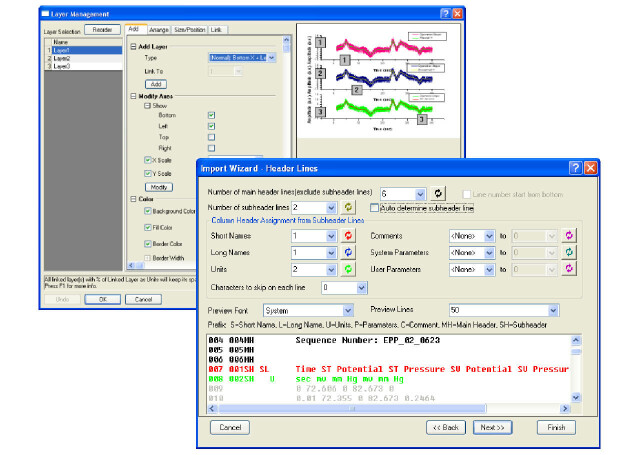Click the magenta refresh icon in Comments row

(569, 235)
